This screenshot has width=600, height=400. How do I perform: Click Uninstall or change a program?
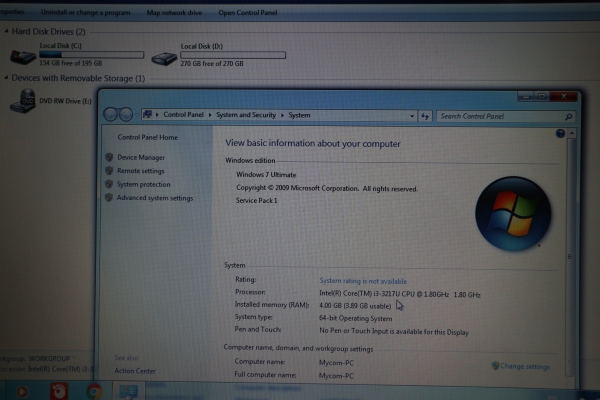pyautogui.click(x=85, y=13)
